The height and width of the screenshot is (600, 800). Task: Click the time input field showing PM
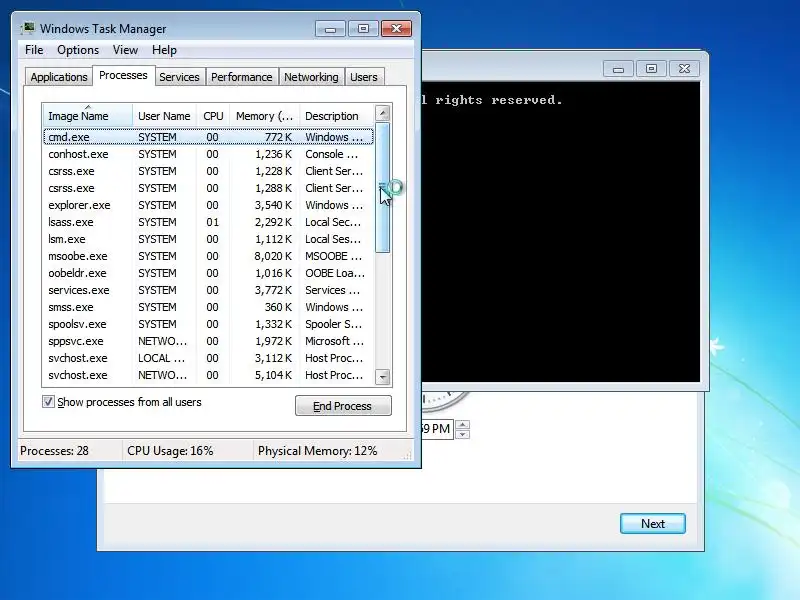[437, 429]
